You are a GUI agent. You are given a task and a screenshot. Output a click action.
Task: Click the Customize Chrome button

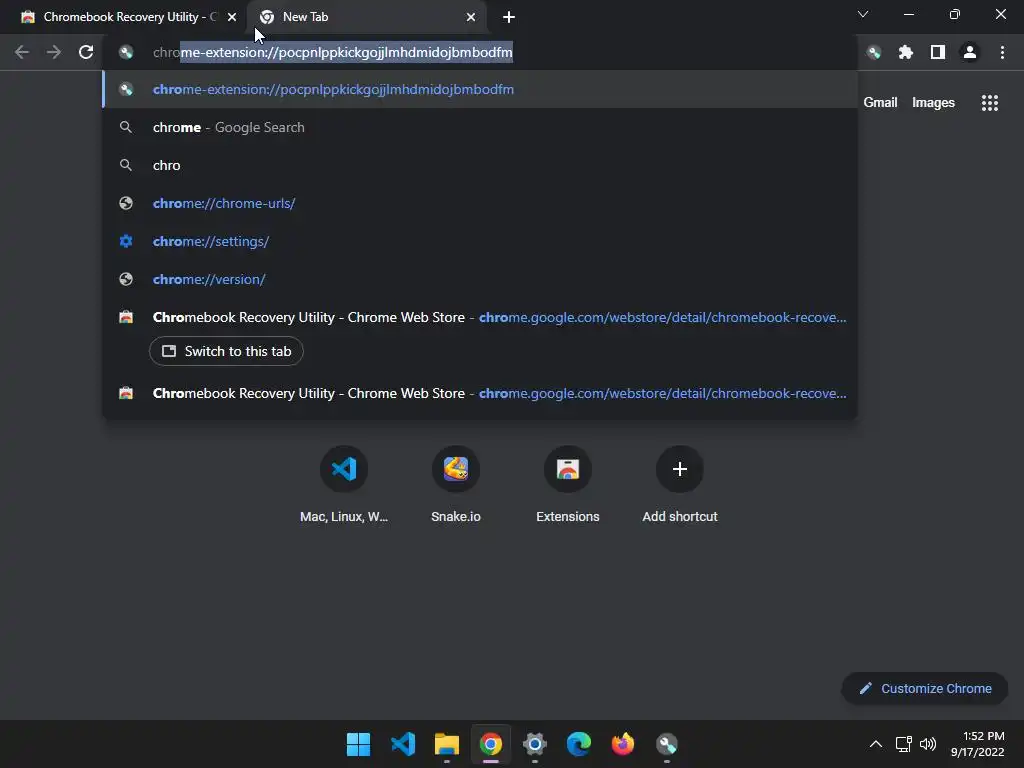click(925, 688)
